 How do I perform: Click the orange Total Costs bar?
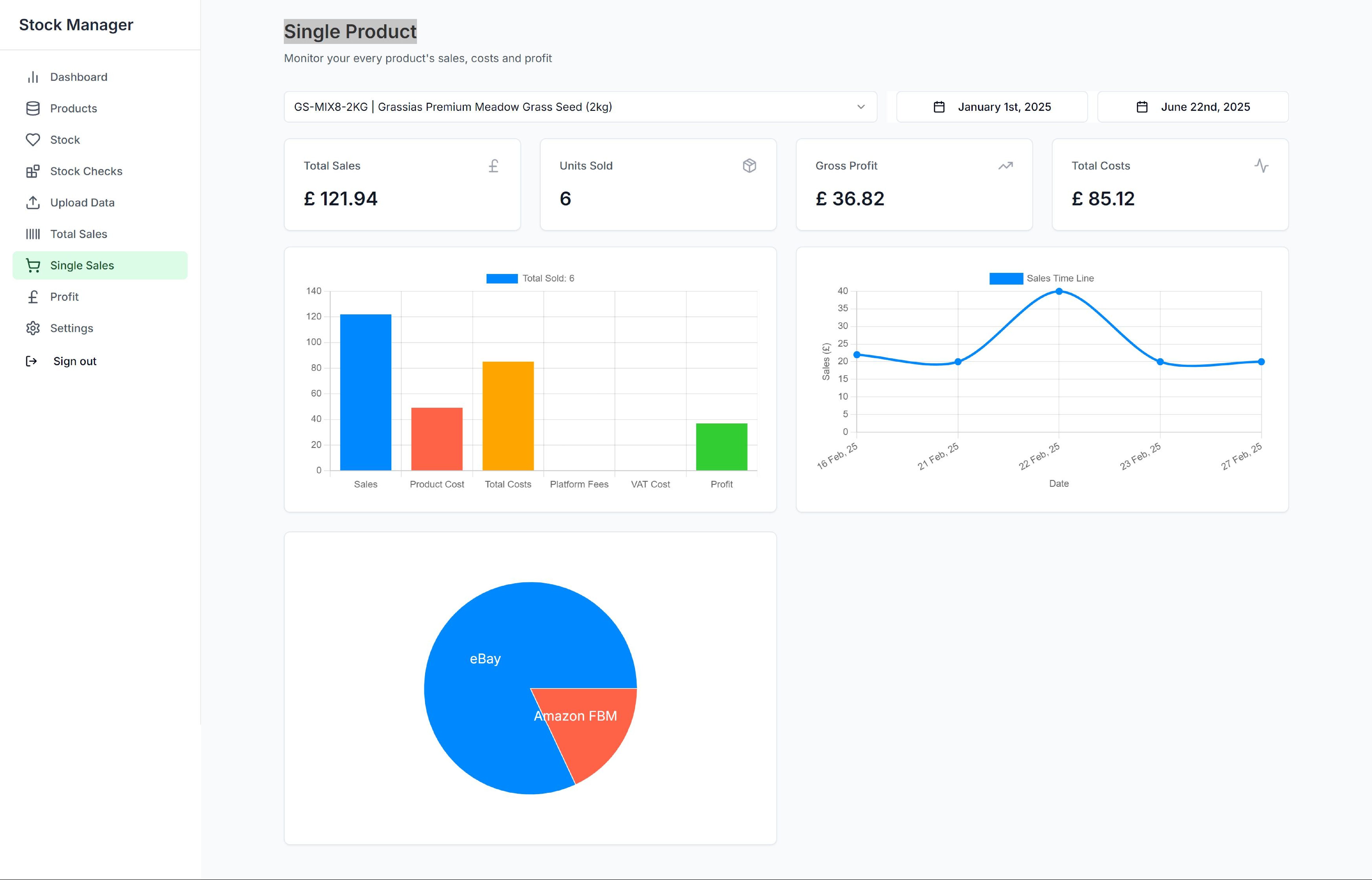pos(508,416)
